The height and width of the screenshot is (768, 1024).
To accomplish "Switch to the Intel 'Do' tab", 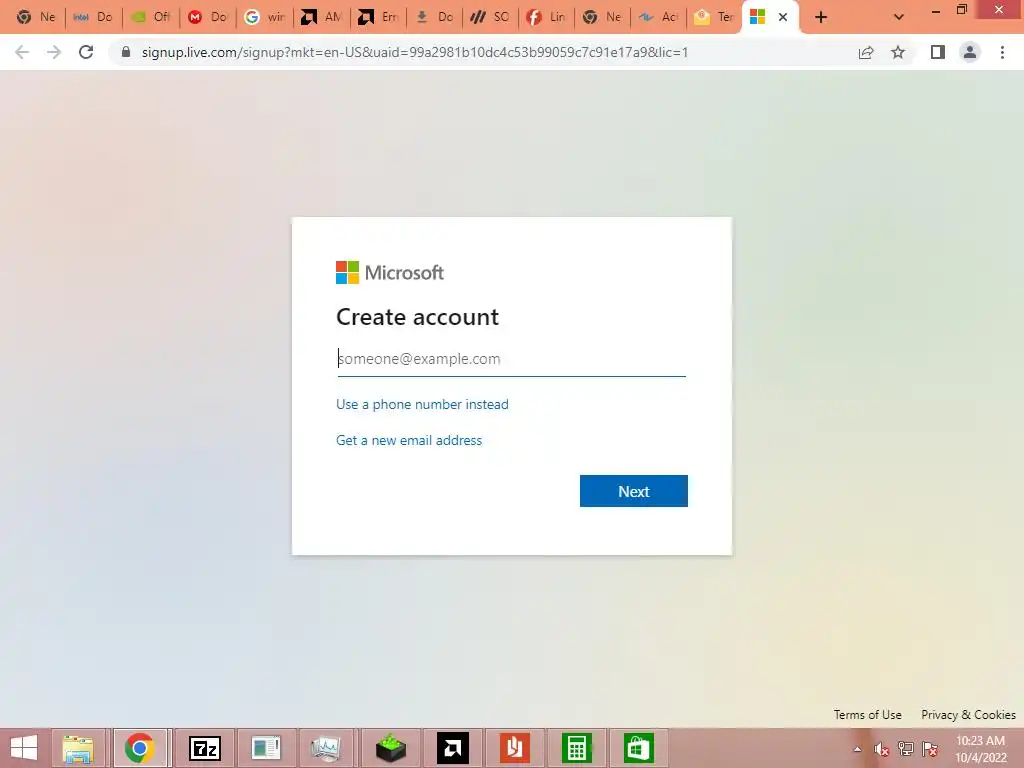I will click(93, 17).
